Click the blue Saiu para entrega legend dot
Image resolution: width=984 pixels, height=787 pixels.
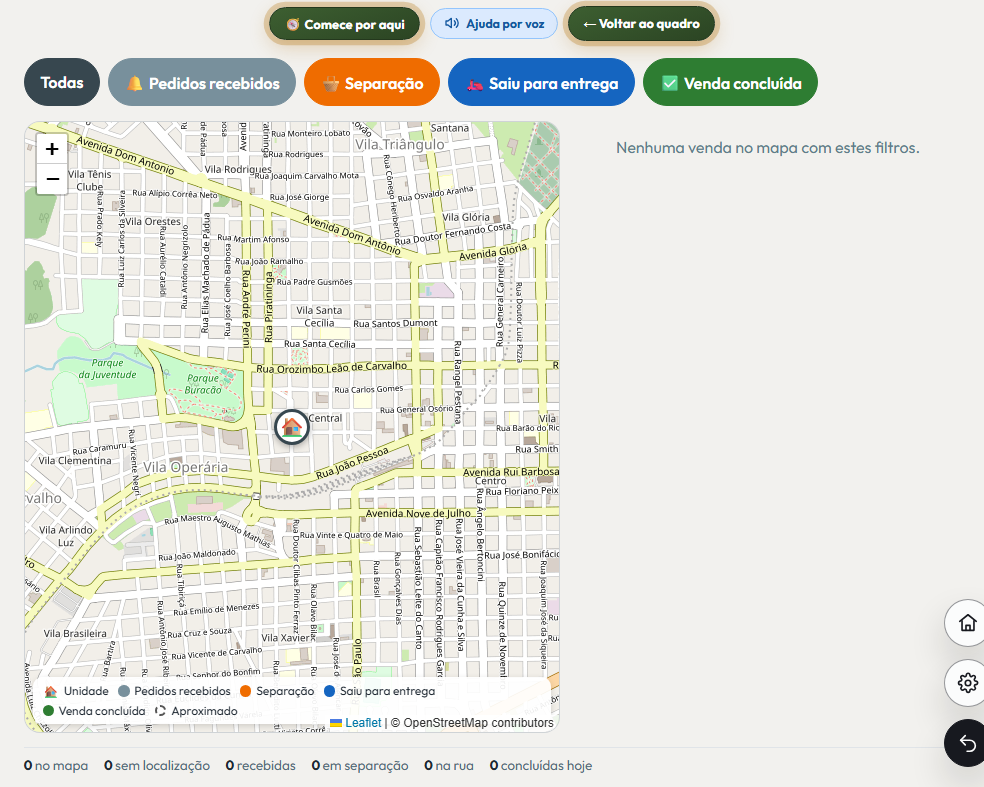(329, 691)
